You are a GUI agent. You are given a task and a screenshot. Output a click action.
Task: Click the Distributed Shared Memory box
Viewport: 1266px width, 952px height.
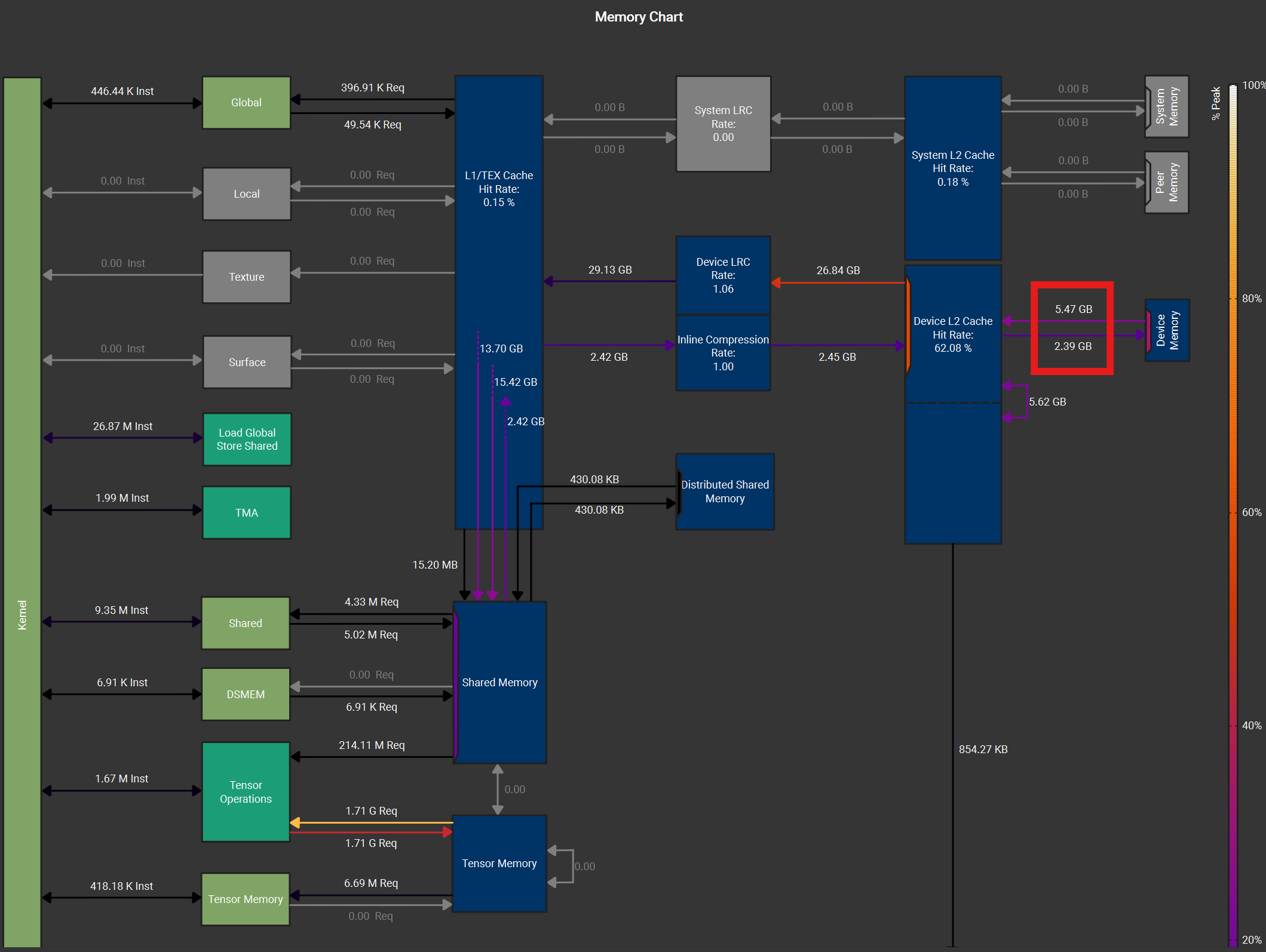click(x=725, y=492)
